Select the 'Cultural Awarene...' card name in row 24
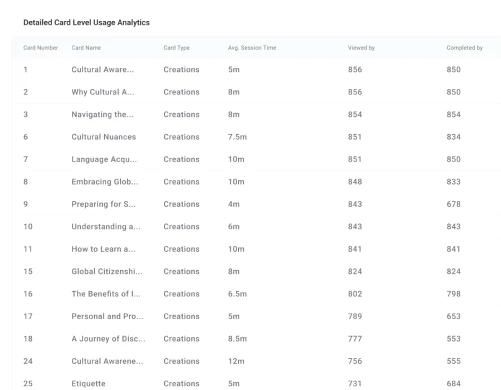501x390 pixels. tap(107, 361)
